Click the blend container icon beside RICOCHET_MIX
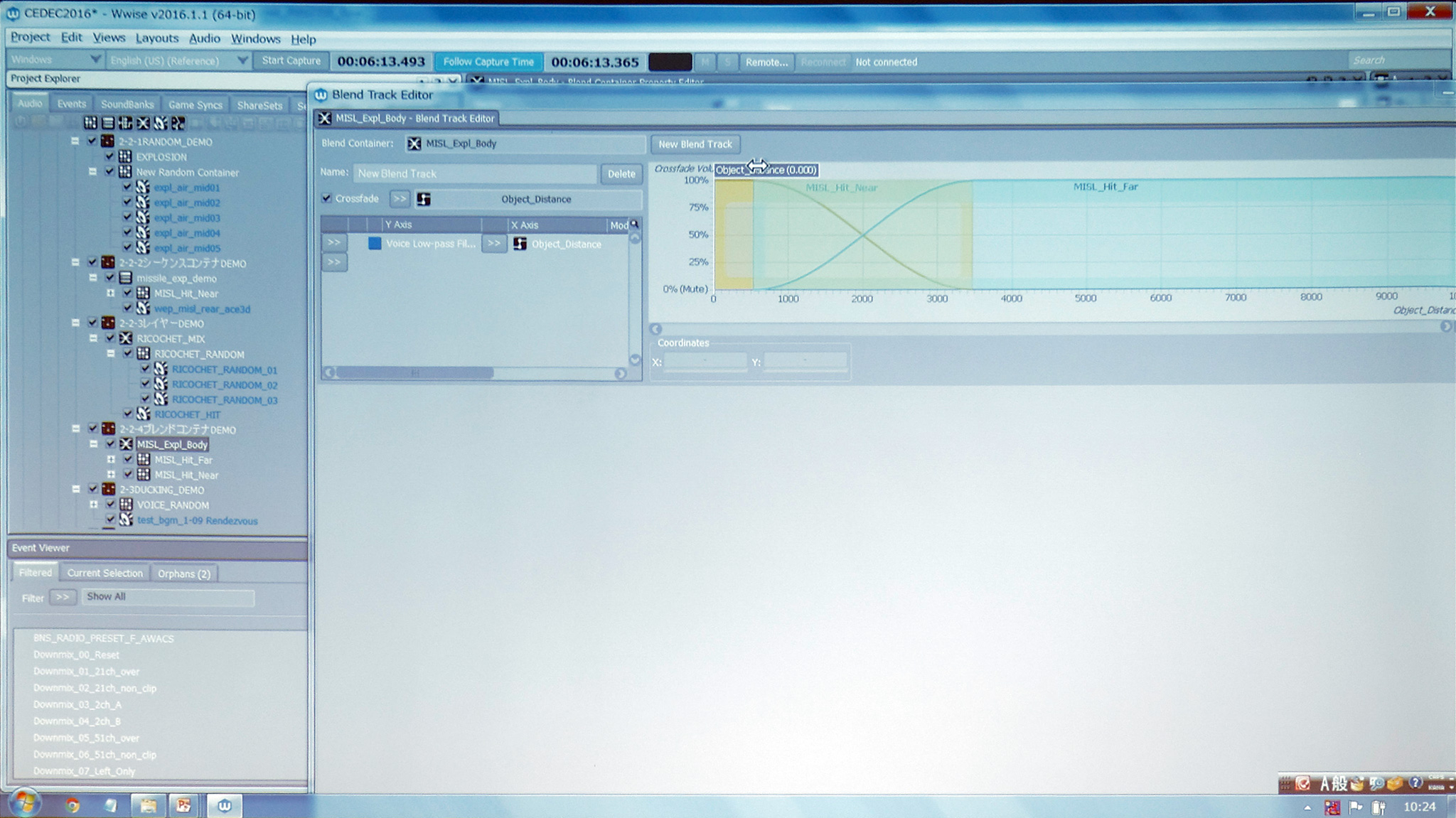1456x818 pixels. coord(126,338)
